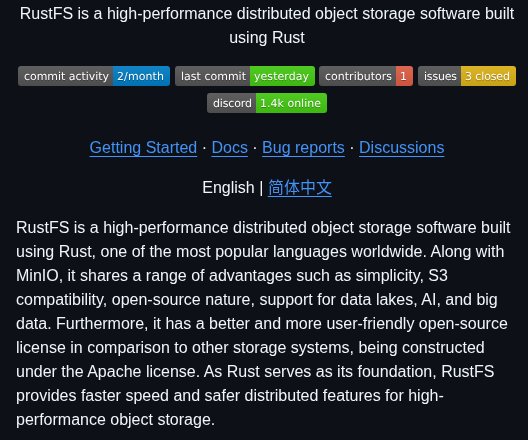528x440 pixels.
Task: Click the Apache license mention in the paragraph
Action: [142, 372]
